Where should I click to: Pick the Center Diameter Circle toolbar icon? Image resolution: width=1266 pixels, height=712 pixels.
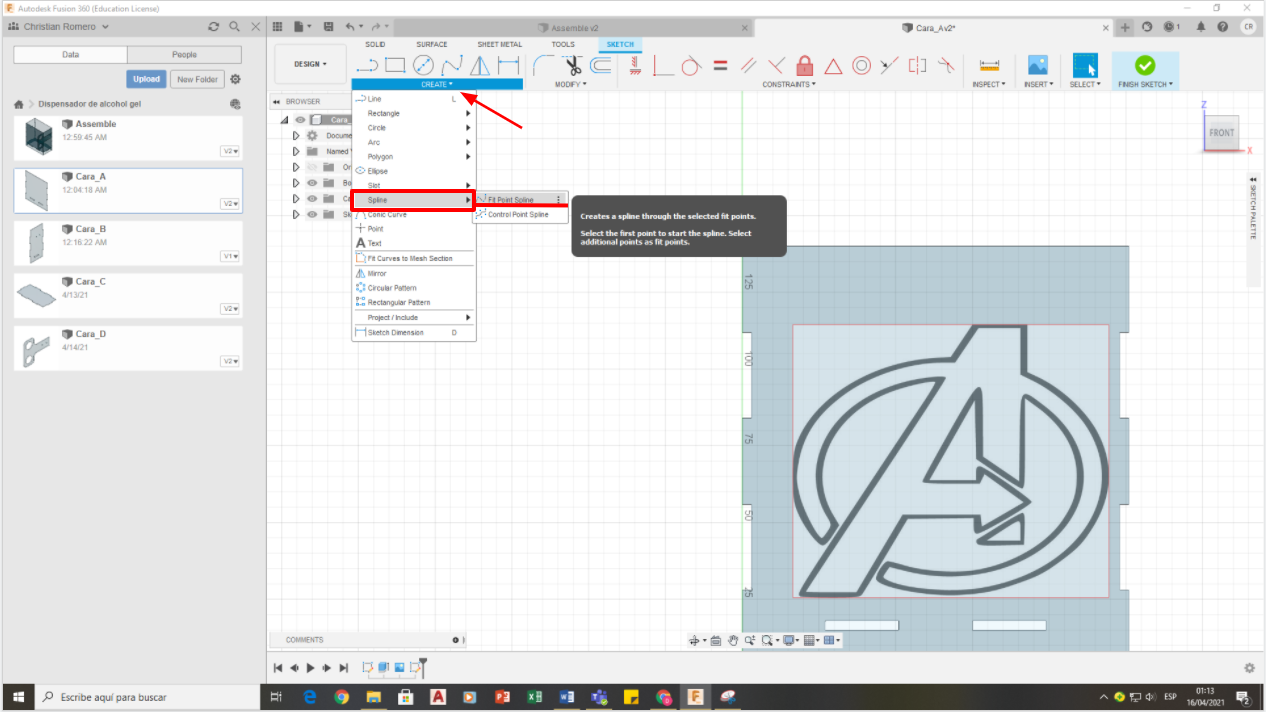pos(424,66)
